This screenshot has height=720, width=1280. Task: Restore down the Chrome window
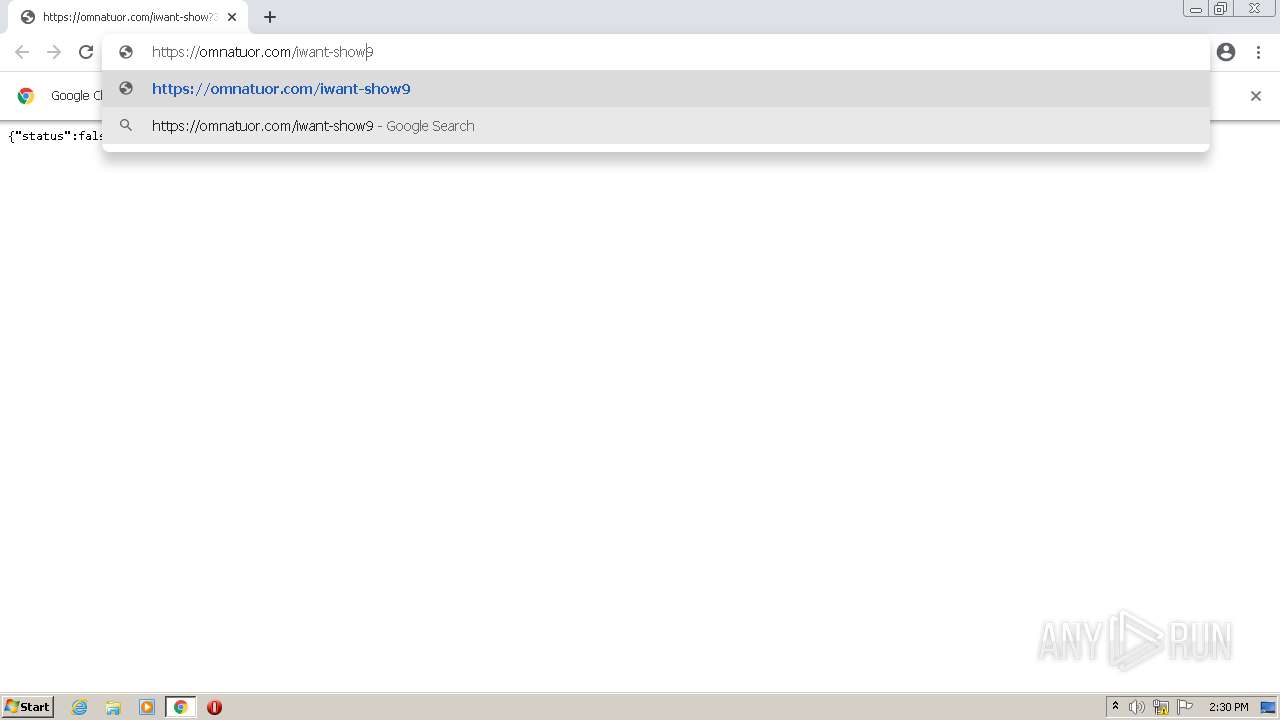click(1222, 9)
